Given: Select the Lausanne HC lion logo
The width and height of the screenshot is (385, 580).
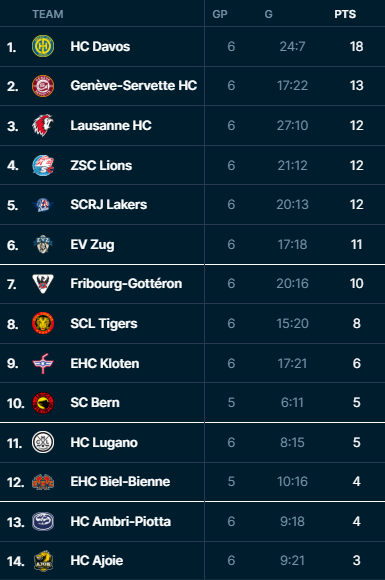Looking at the screenshot, I should click(x=43, y=125).
